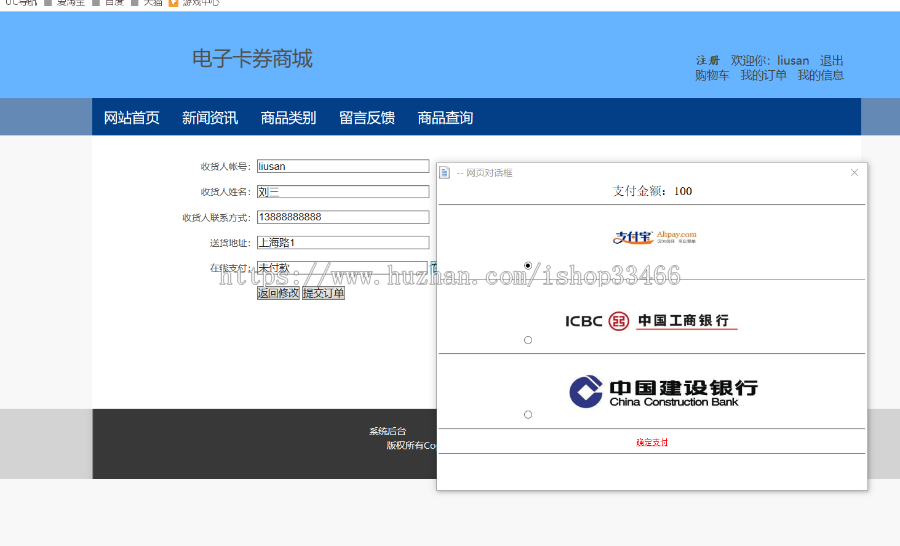Open the 我的订单 my orders link

point(763,75)
